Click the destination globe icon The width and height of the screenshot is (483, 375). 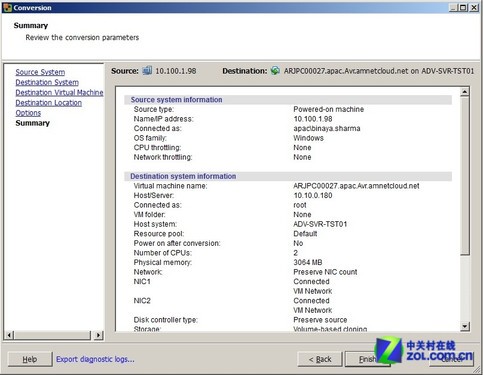tap(275, 71)
